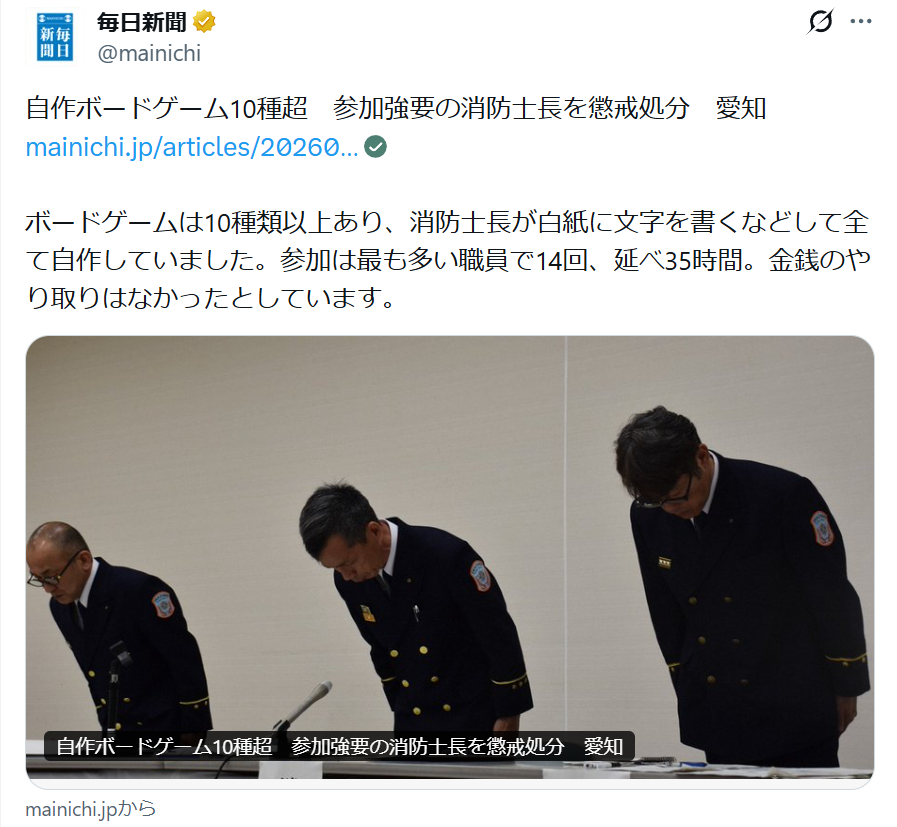
Task: Click the tweet headline text 自作ボードゲーム10種超
Action: tap(167, 108)
